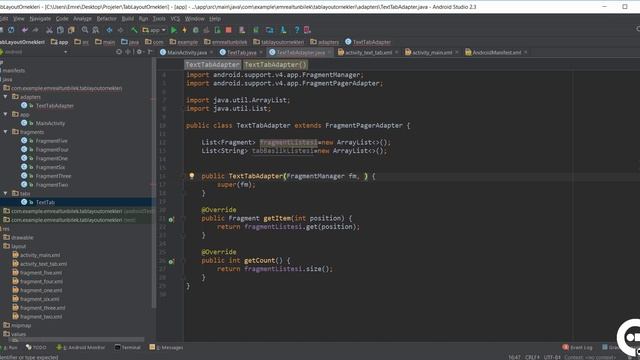Click the intention light bulb in editor gutter
Viewport: 640px width, 360px height.
coord(191,176)
